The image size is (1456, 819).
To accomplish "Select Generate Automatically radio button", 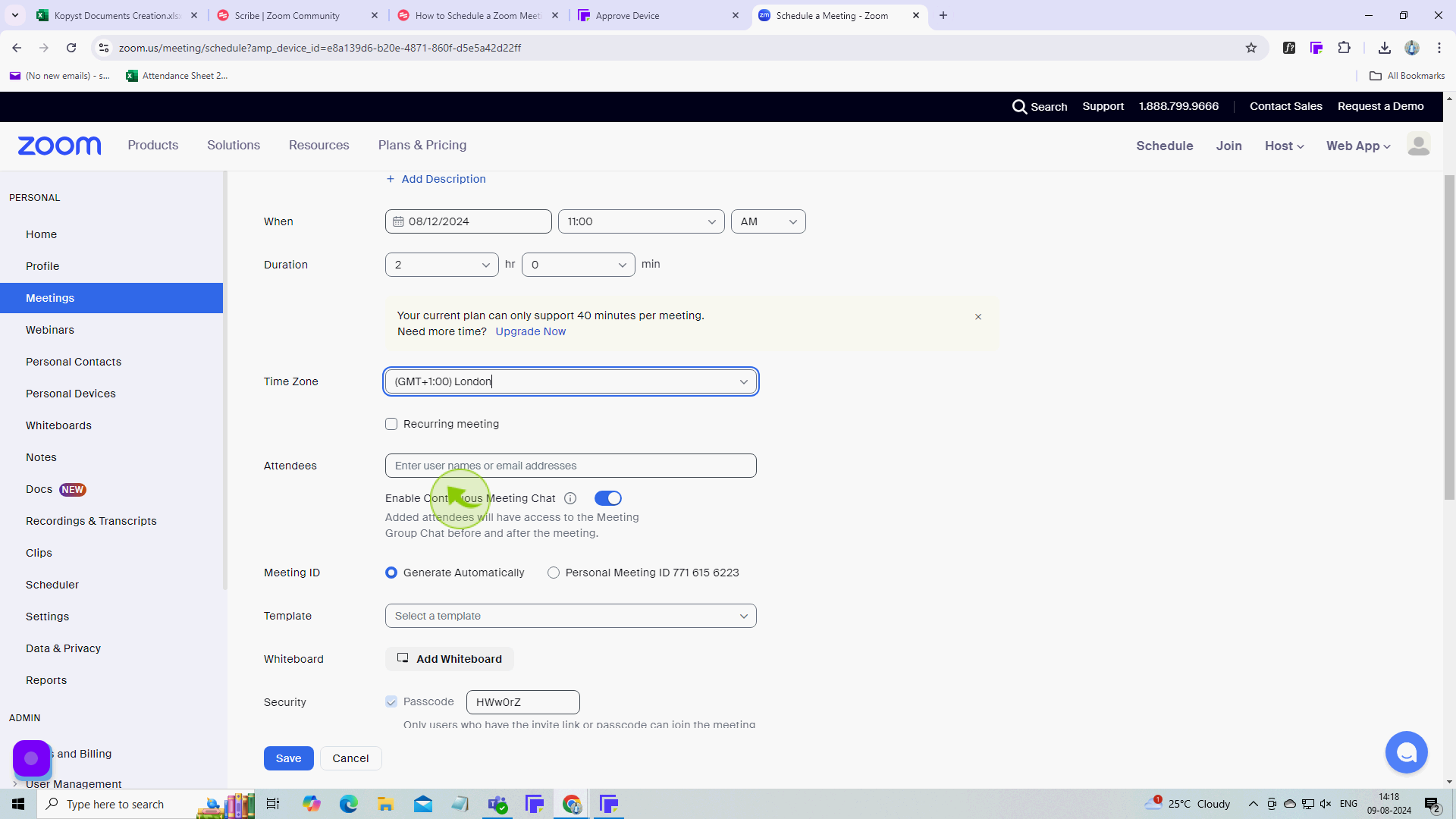I will (x=392, y=573).
